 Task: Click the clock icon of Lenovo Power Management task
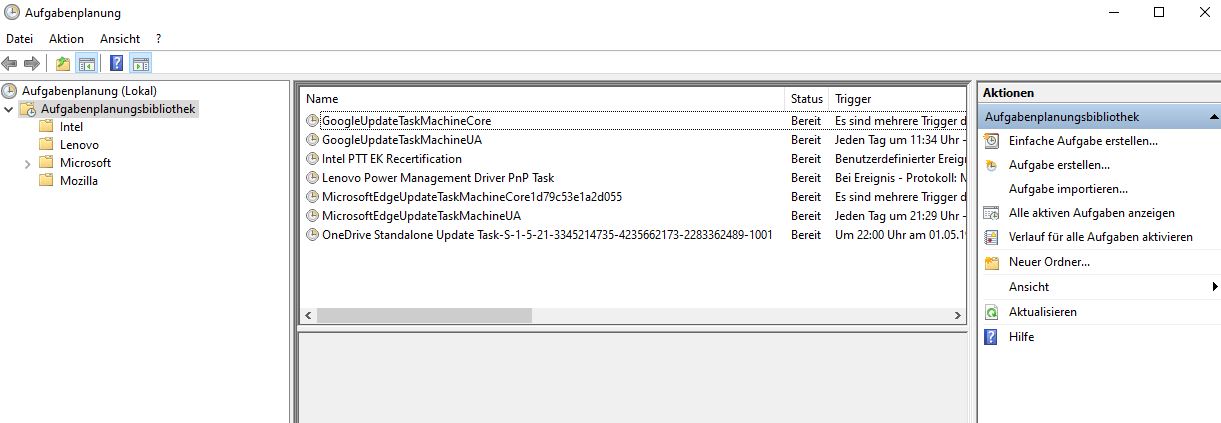click(312, 178)
